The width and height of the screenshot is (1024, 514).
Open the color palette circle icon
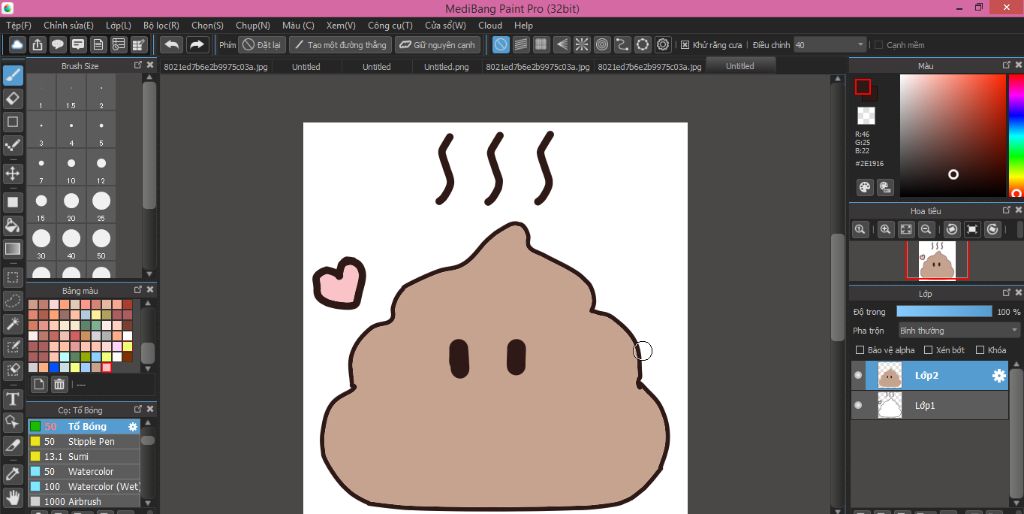click(865, 187)
